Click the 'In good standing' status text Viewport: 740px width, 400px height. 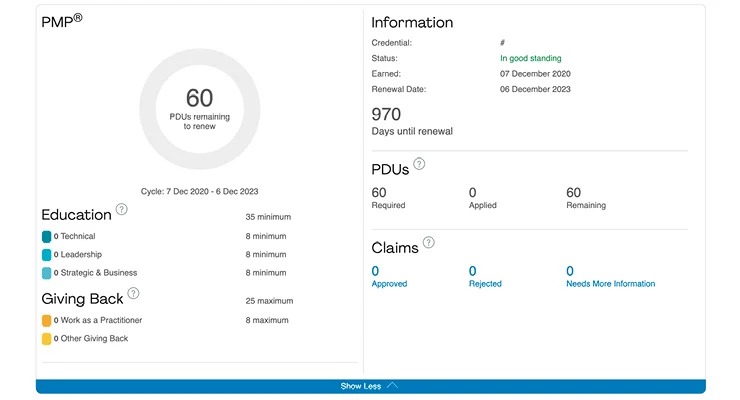(530, 58)
